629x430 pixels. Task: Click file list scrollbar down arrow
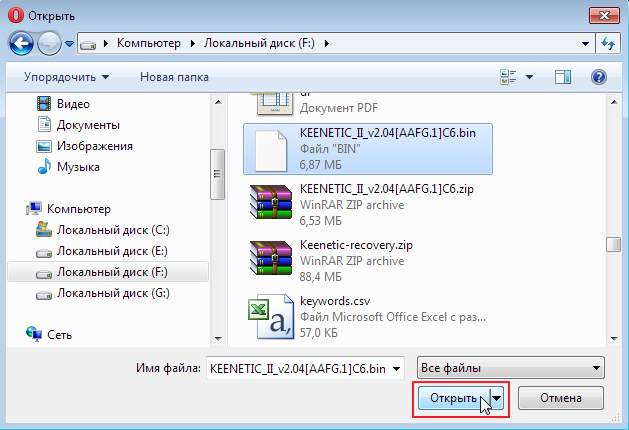[614, 339]
